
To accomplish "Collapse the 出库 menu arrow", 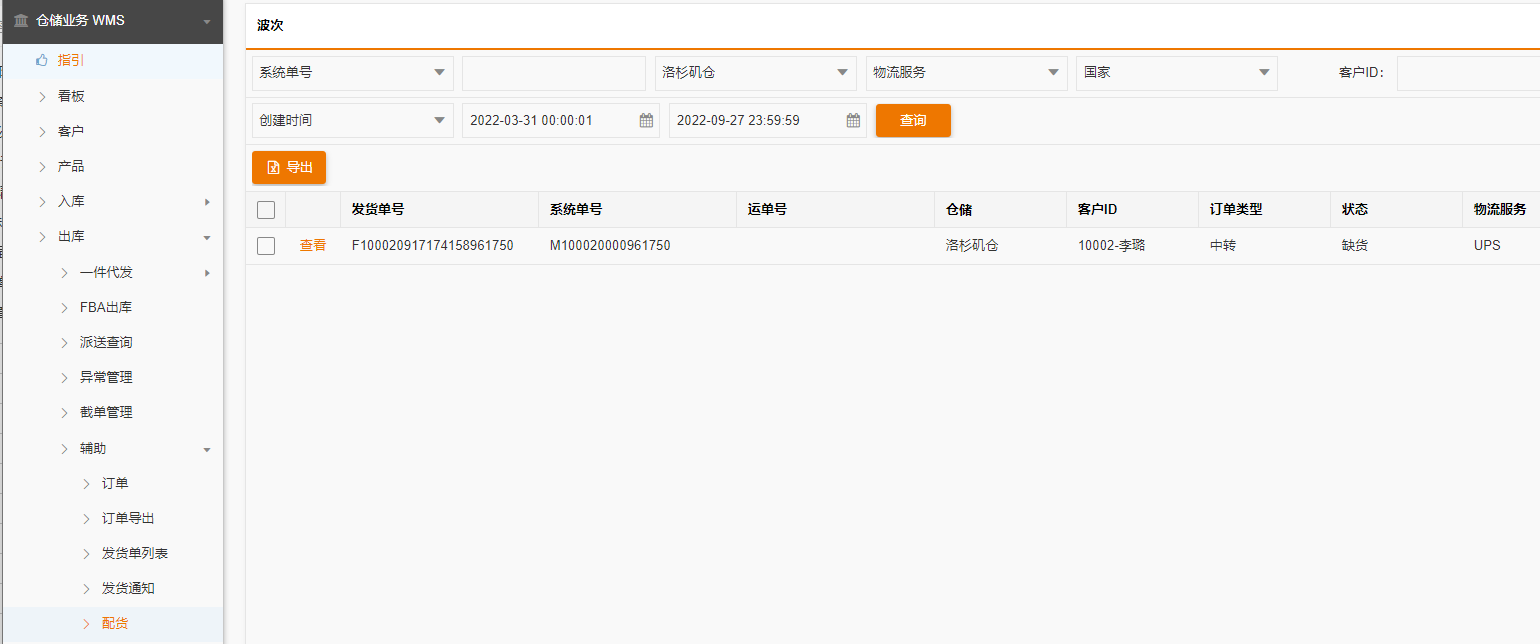I will click(207, 237).
